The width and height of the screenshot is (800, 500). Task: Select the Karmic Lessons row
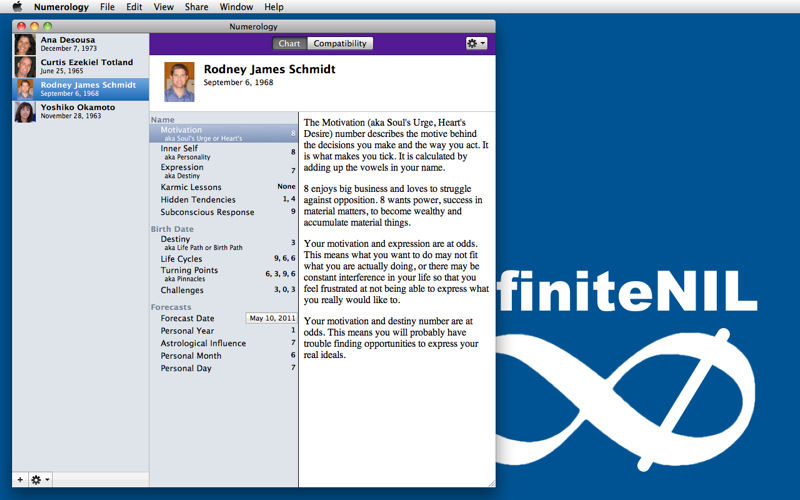[223, 187]
